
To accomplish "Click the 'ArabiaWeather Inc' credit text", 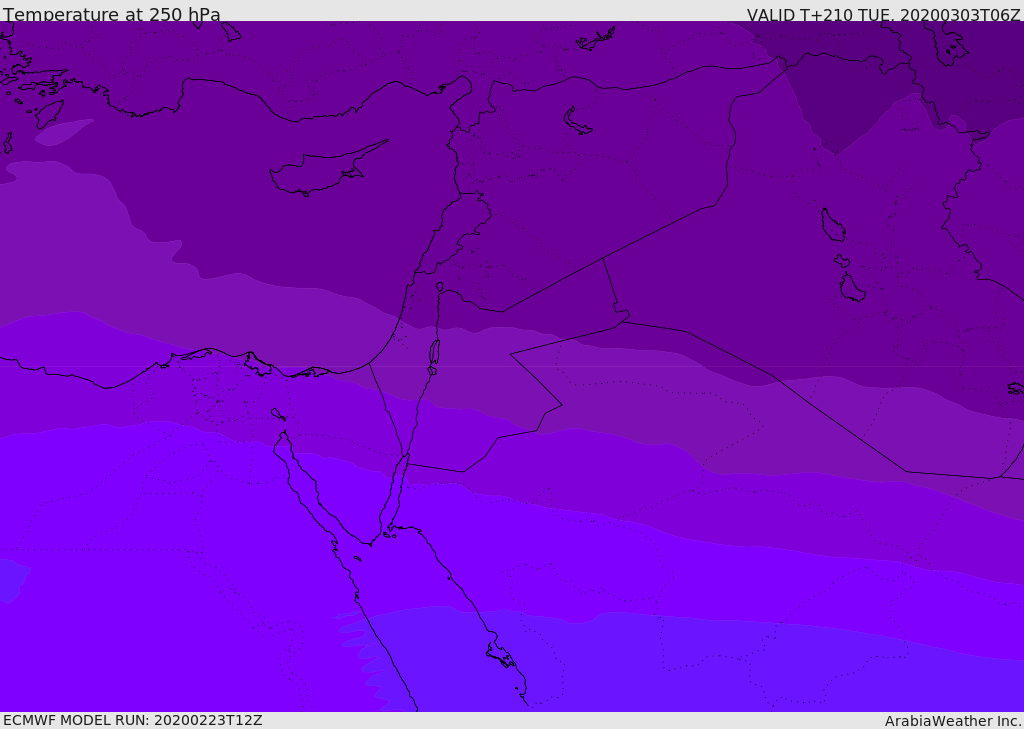I will [x=952, y=721].
